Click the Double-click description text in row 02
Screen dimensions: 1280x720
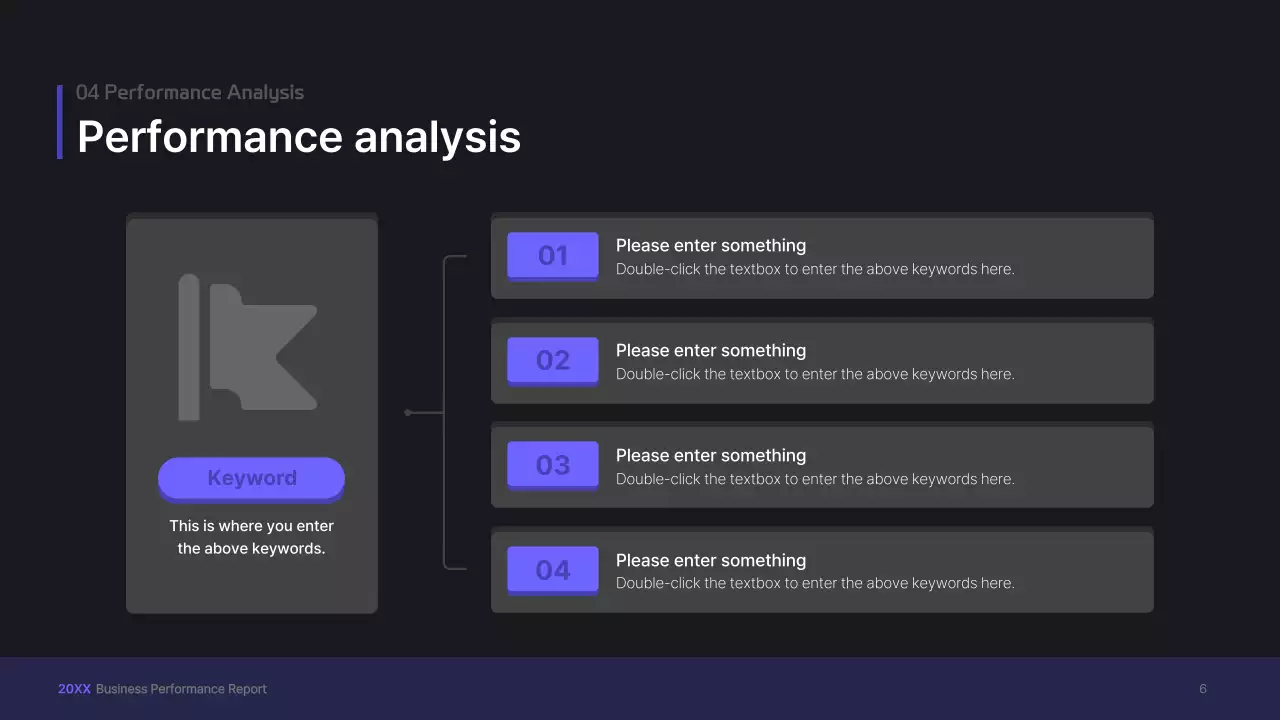pos(815,374)
